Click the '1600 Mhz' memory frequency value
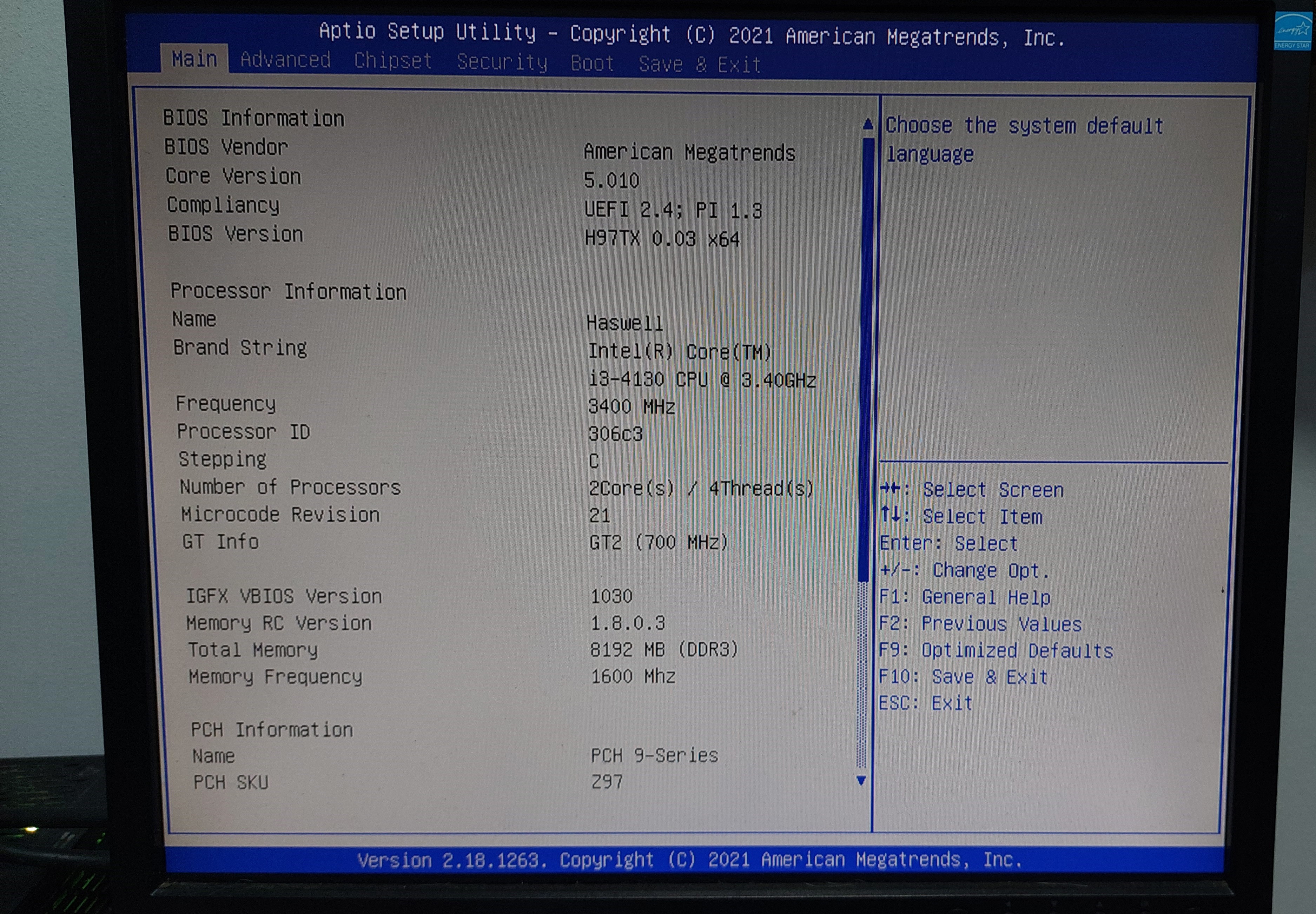The image size is (1316, 914). click(633, 676)
